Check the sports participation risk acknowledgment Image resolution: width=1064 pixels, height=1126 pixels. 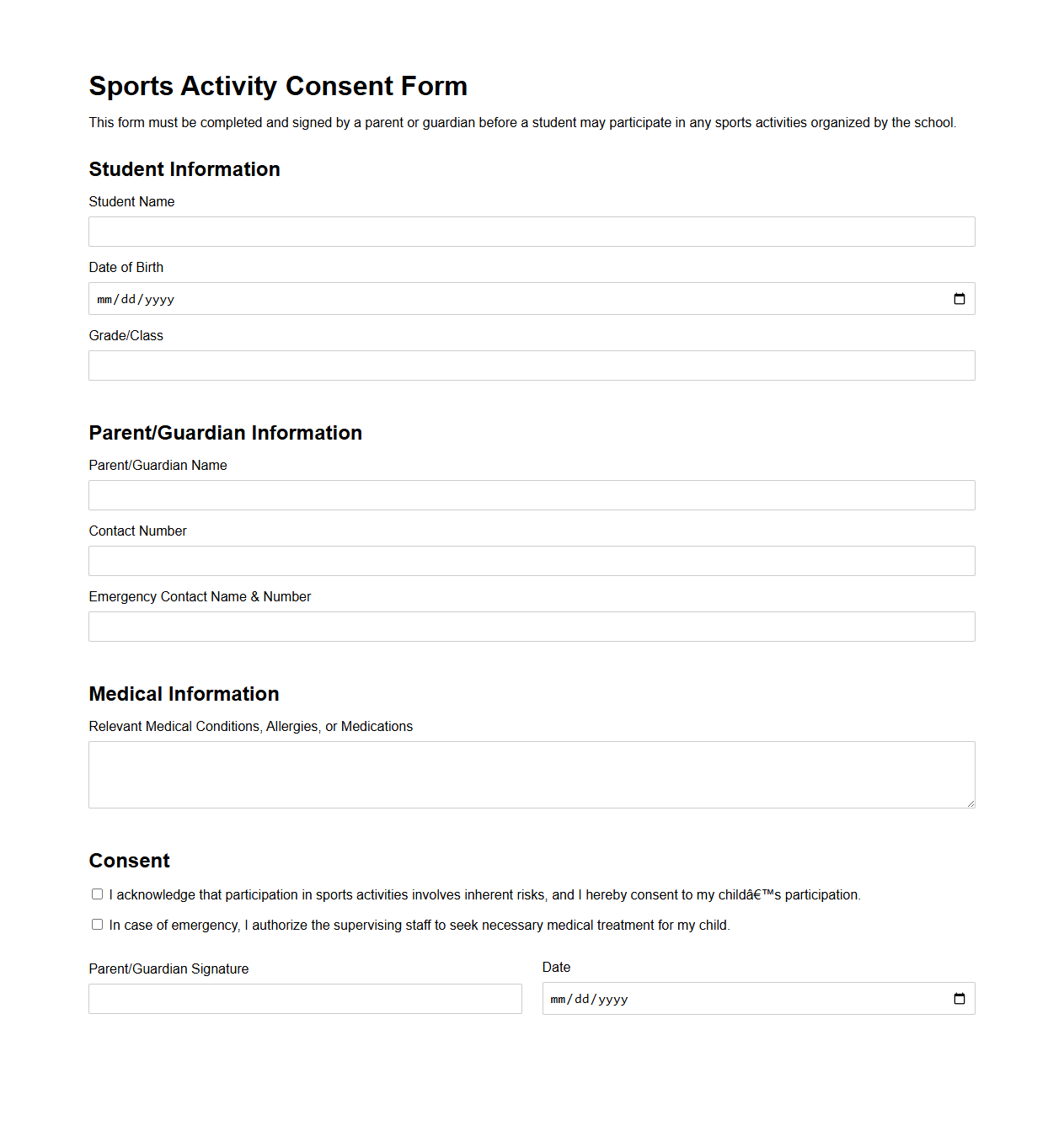pos(97,894)
